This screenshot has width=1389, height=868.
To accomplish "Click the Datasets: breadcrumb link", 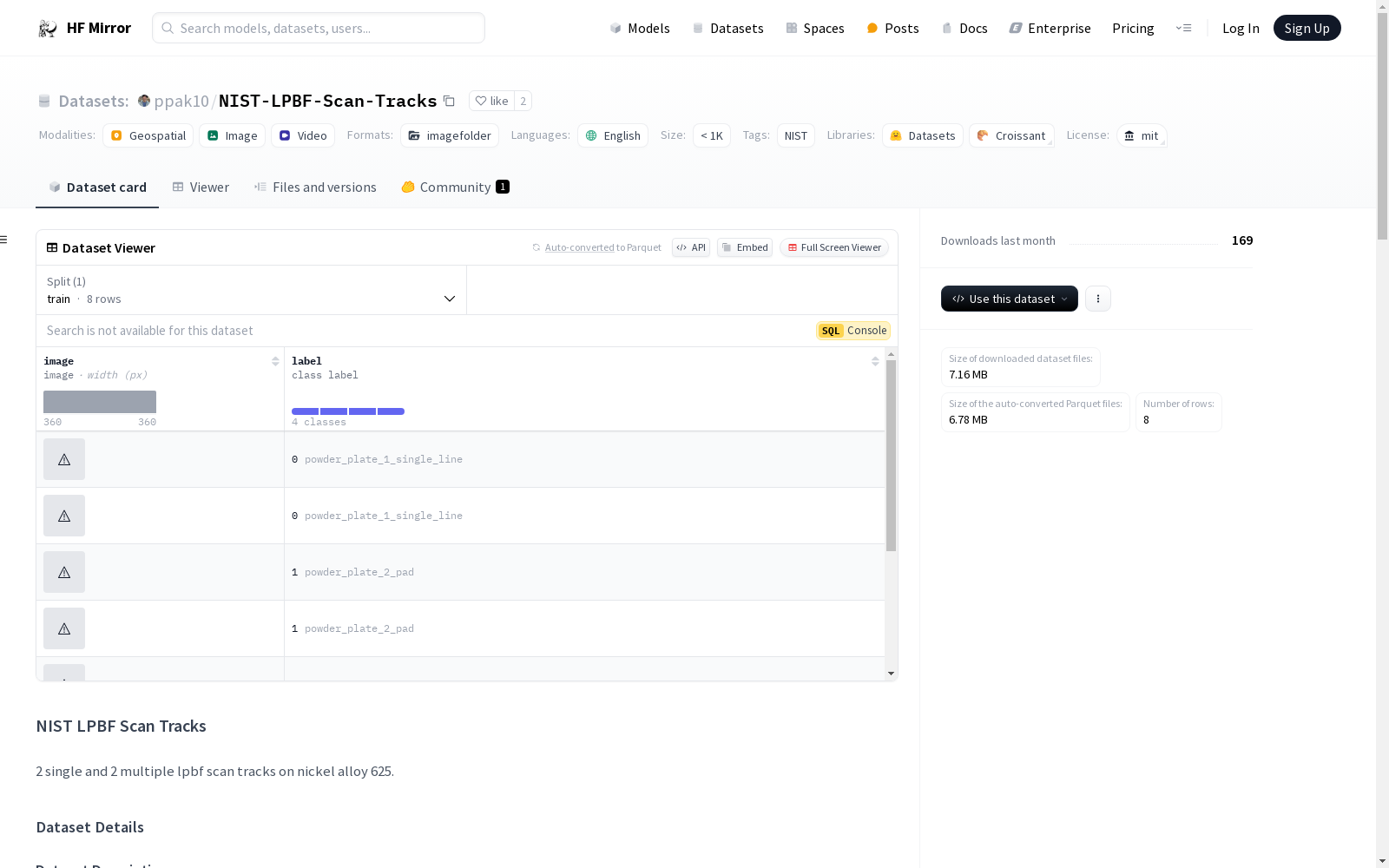I will (x=93, y=101).
